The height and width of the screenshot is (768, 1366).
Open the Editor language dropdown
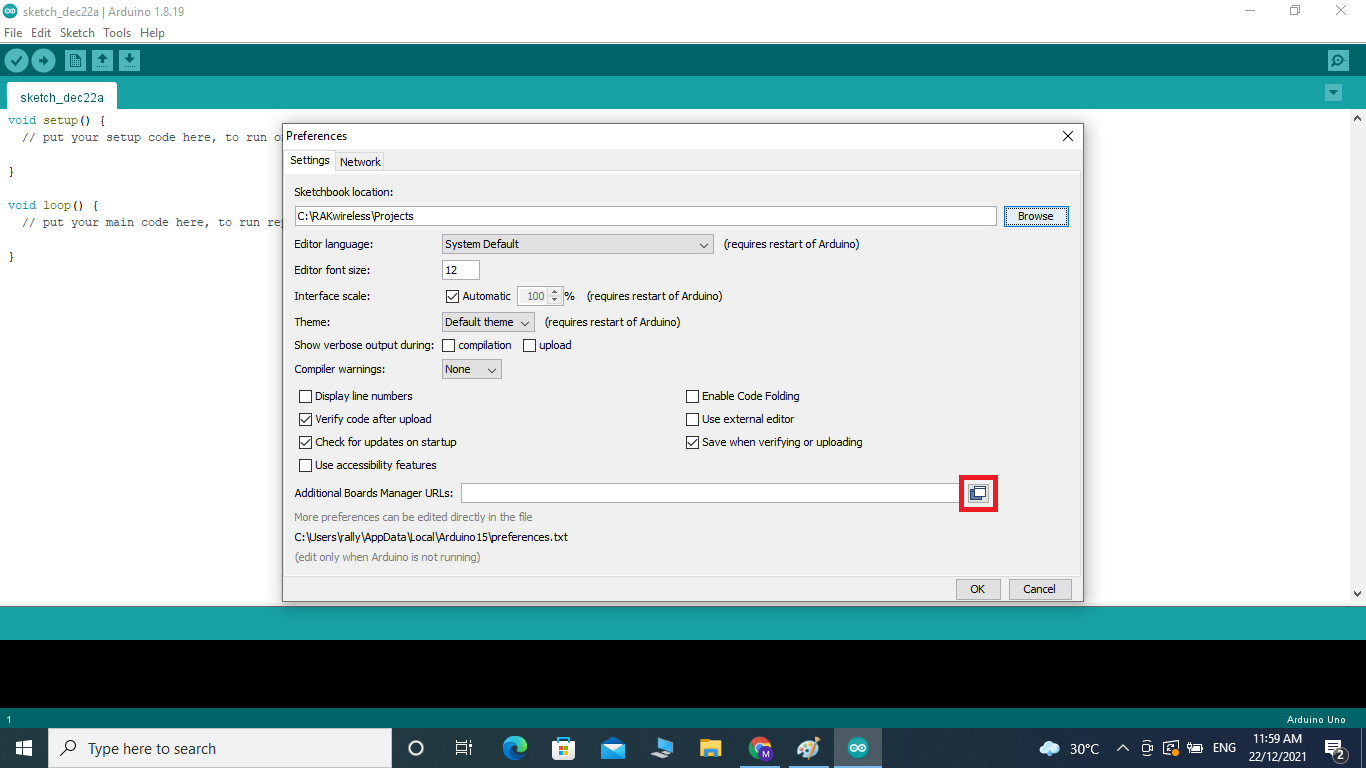click(x=705, y=244)
